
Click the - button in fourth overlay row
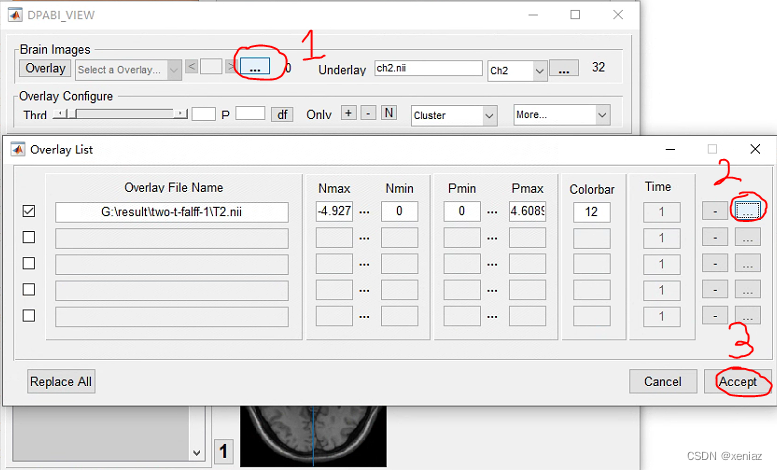click(x=715, y=289)
